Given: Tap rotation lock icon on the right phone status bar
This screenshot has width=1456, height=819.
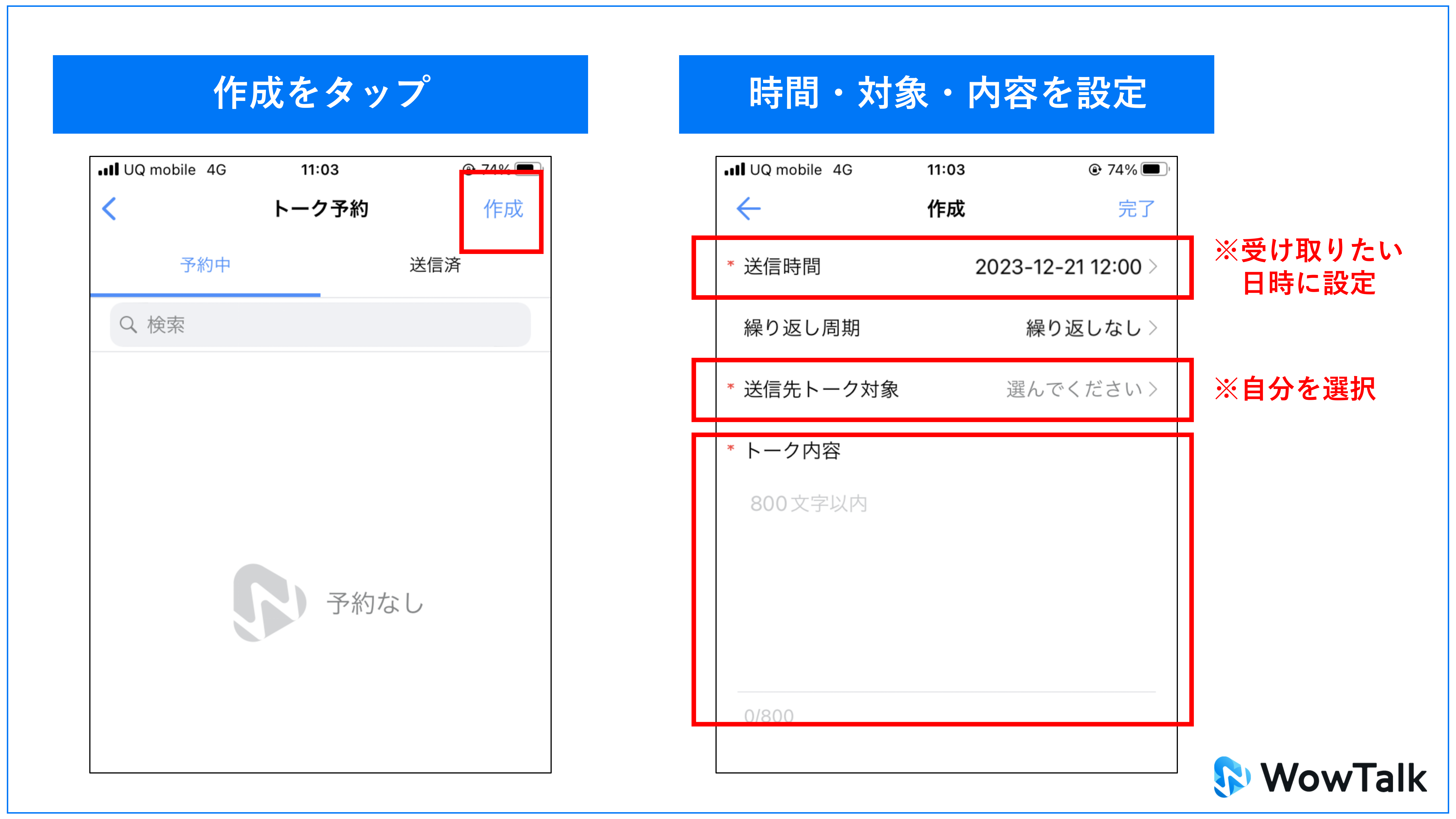Looking at the screenshot, I should point(1094,169).
